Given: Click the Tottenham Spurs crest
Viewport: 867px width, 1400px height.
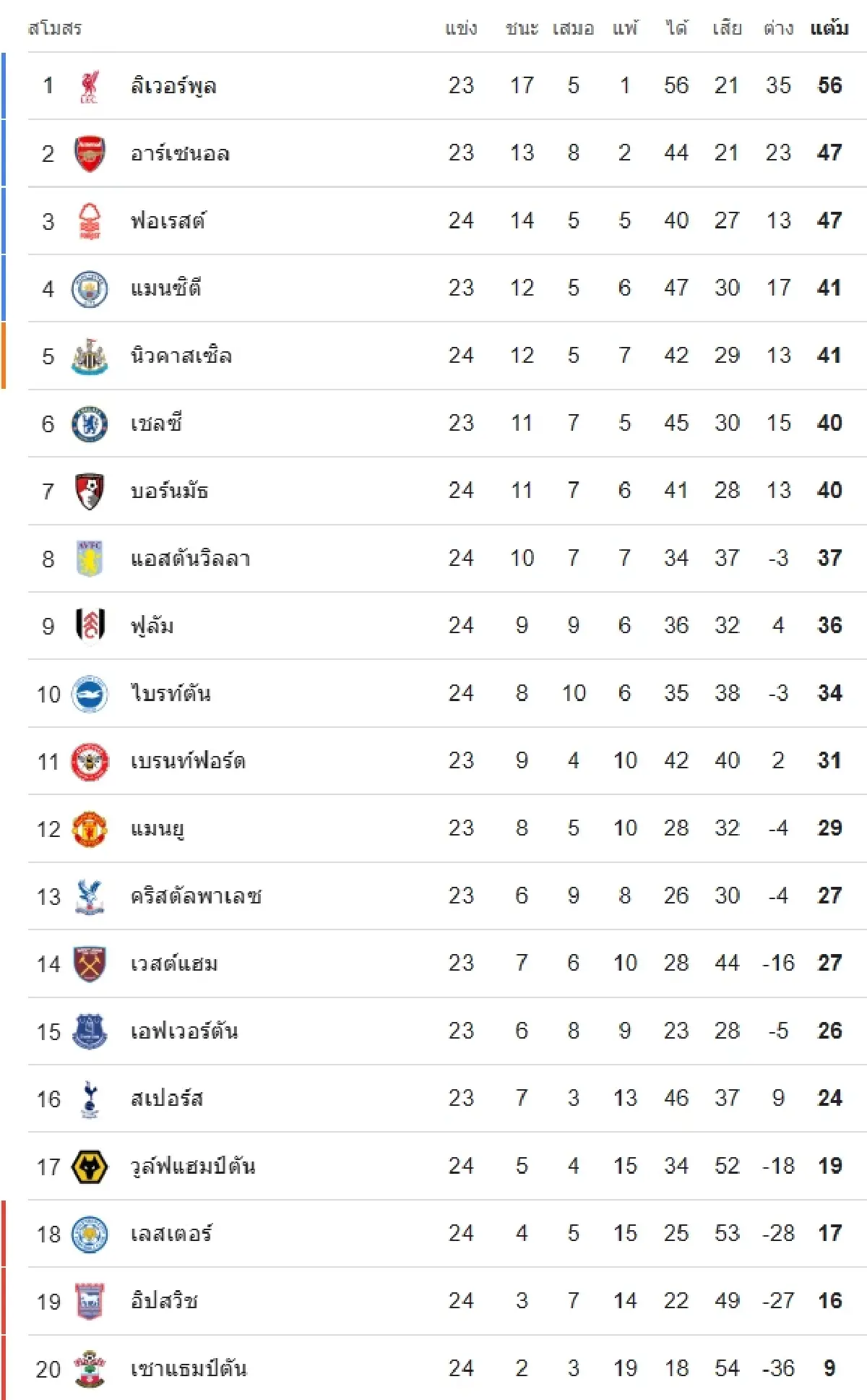Looking at the screenshot, I should tap(90, 1099).
